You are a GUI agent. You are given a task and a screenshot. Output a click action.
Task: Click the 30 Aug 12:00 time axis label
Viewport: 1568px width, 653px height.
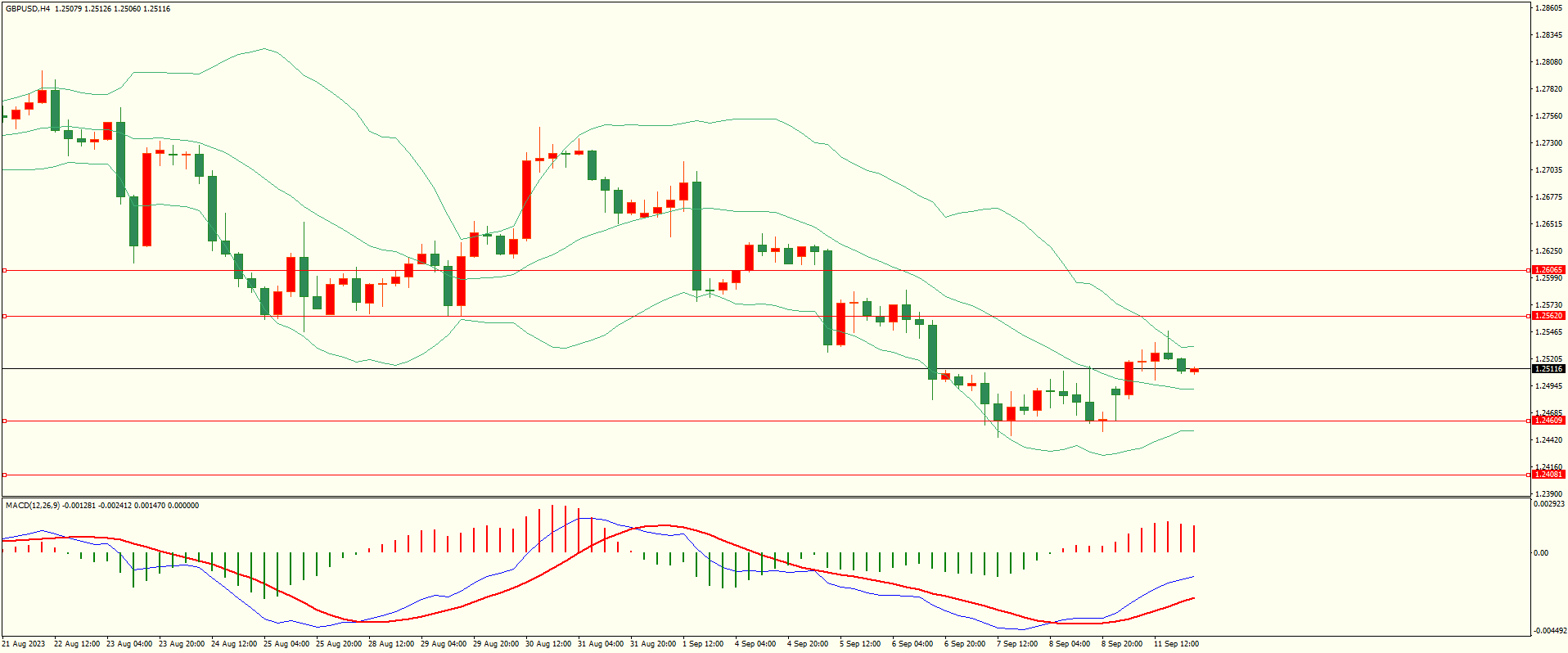click(548, 644)
